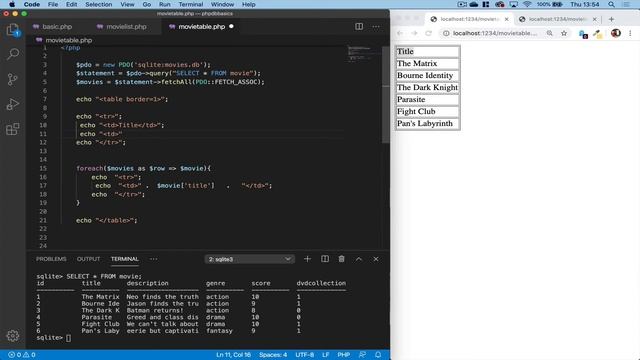
Task: Split the editor to the right
Action: (359, 27)
